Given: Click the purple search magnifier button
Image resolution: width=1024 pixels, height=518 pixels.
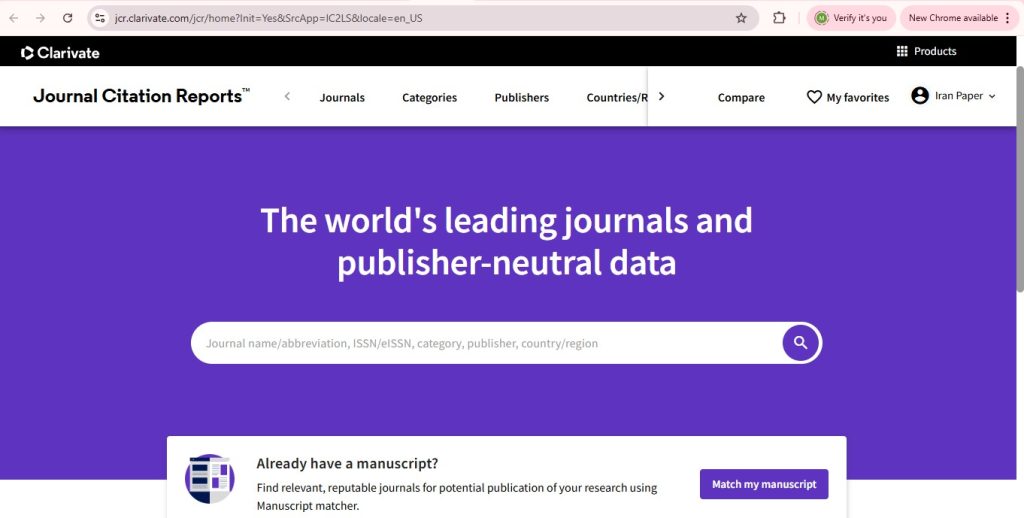Looking at the screenshot, I should tap(801, 343).
